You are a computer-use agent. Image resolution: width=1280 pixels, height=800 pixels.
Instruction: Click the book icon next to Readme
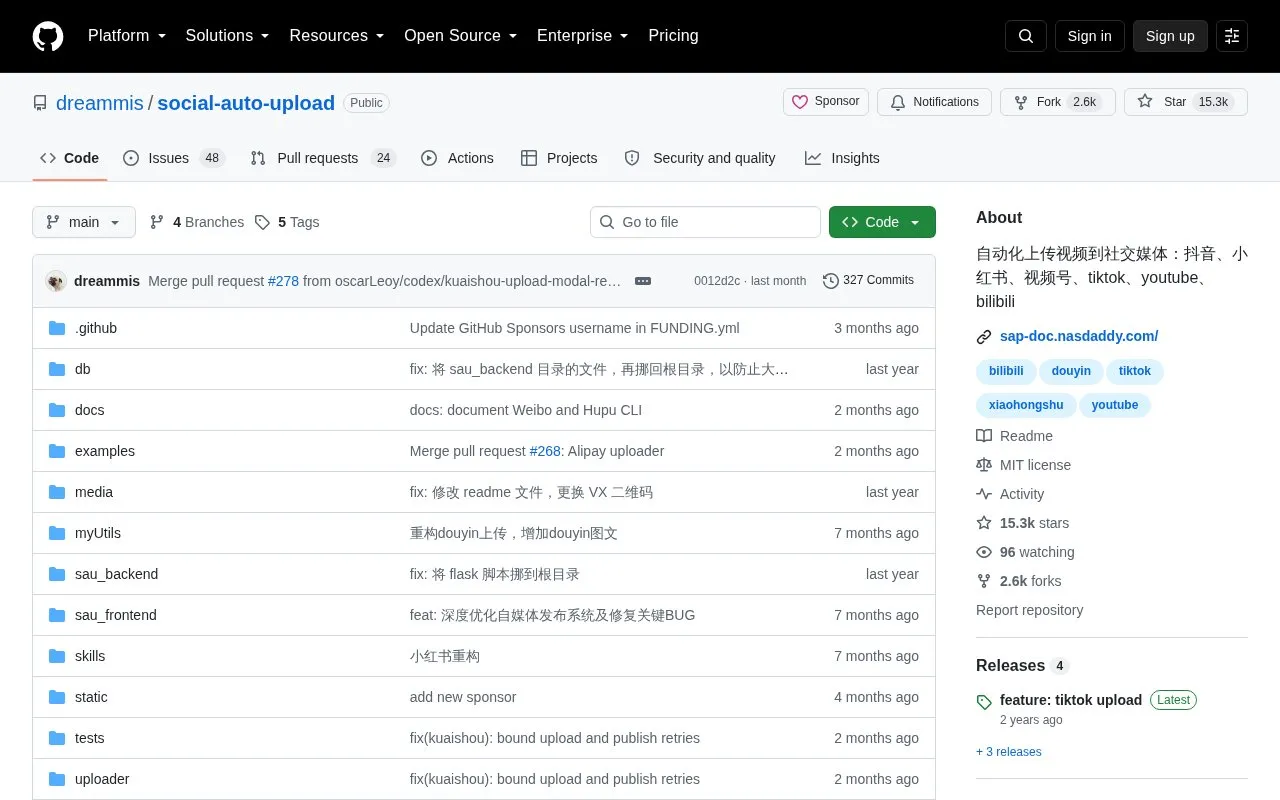click(984, 436)
